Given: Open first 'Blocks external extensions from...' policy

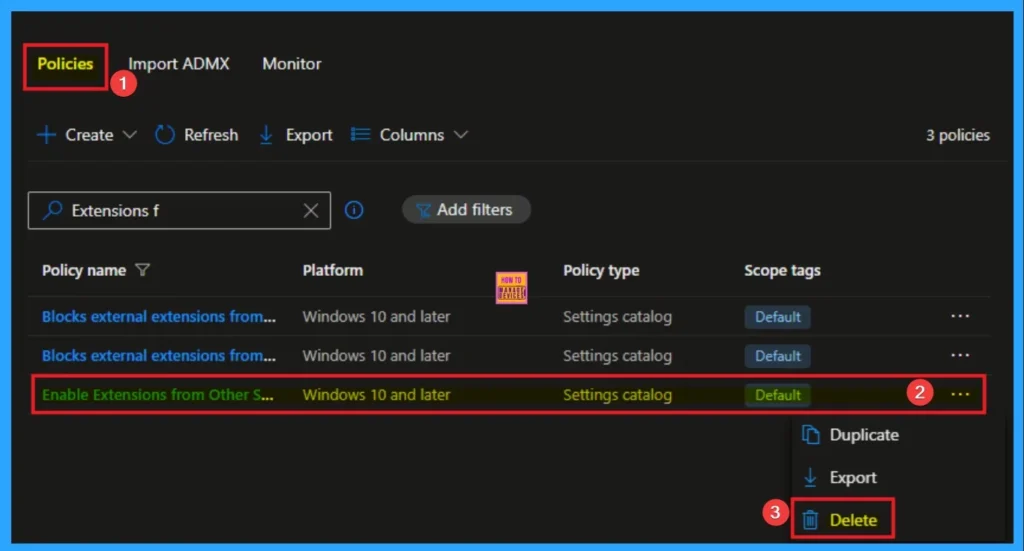Looking at the screenshot, I should pyautogui.click(x=159, y=317).
